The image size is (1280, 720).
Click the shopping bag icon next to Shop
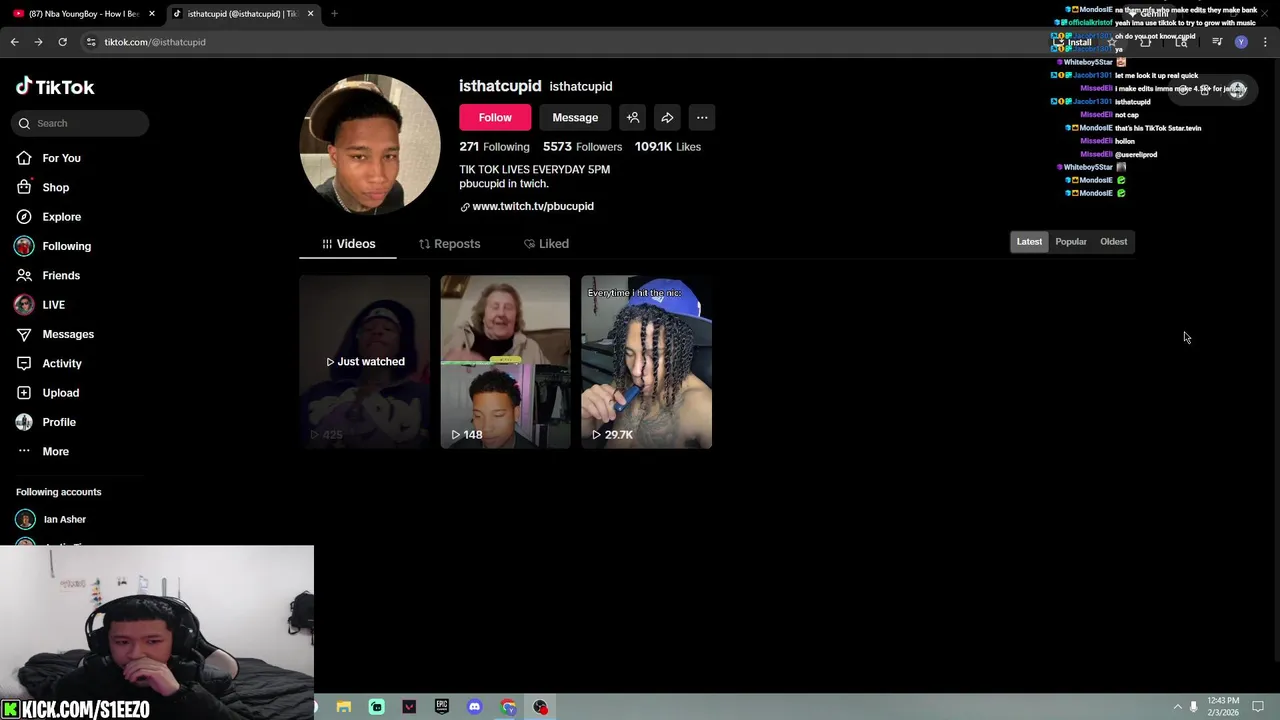[24, 187]
